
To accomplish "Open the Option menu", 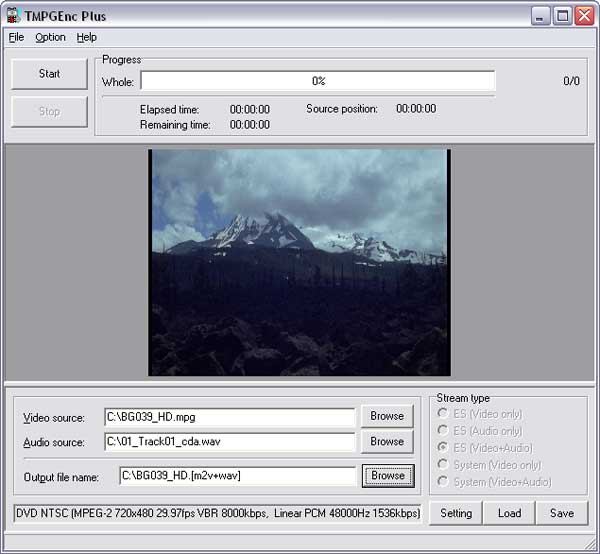I will 50,37.
